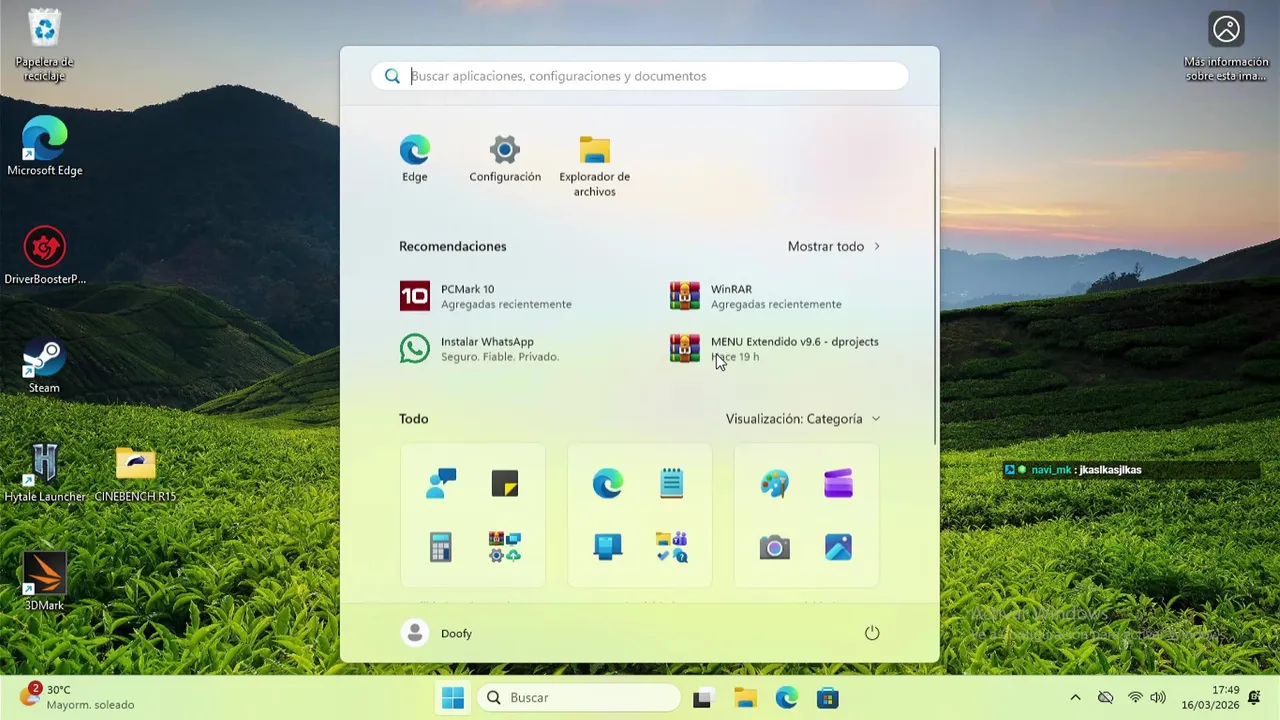Open the pinned Edge app in Start menu

point(415,160)
